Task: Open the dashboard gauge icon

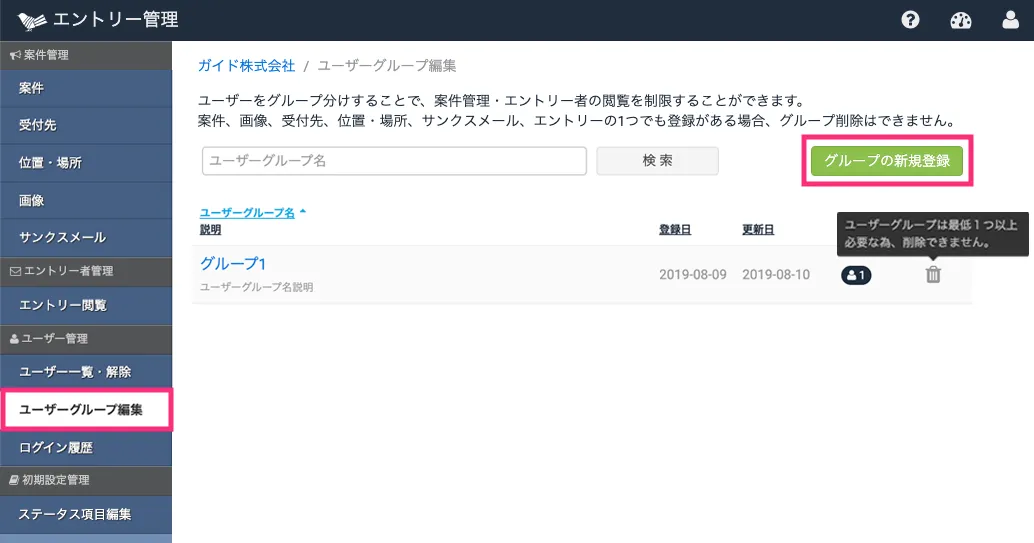Action: click(961, 20)
